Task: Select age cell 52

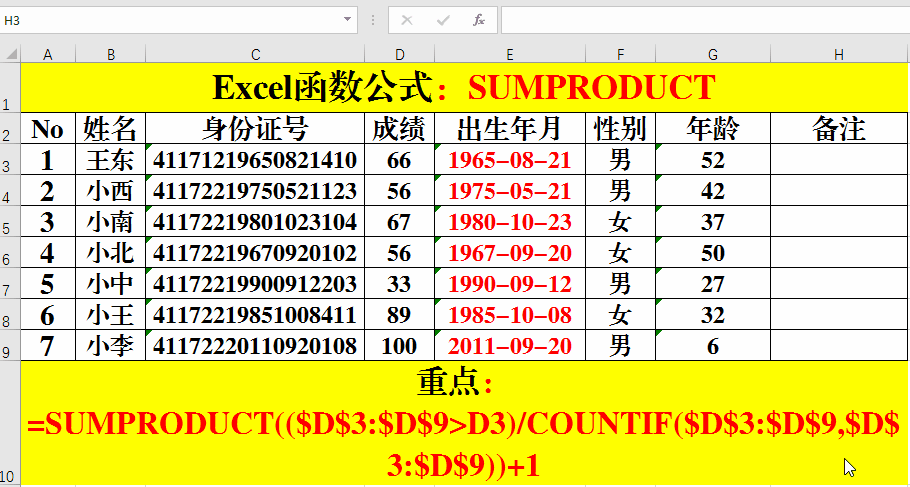Action: (713, 159)
